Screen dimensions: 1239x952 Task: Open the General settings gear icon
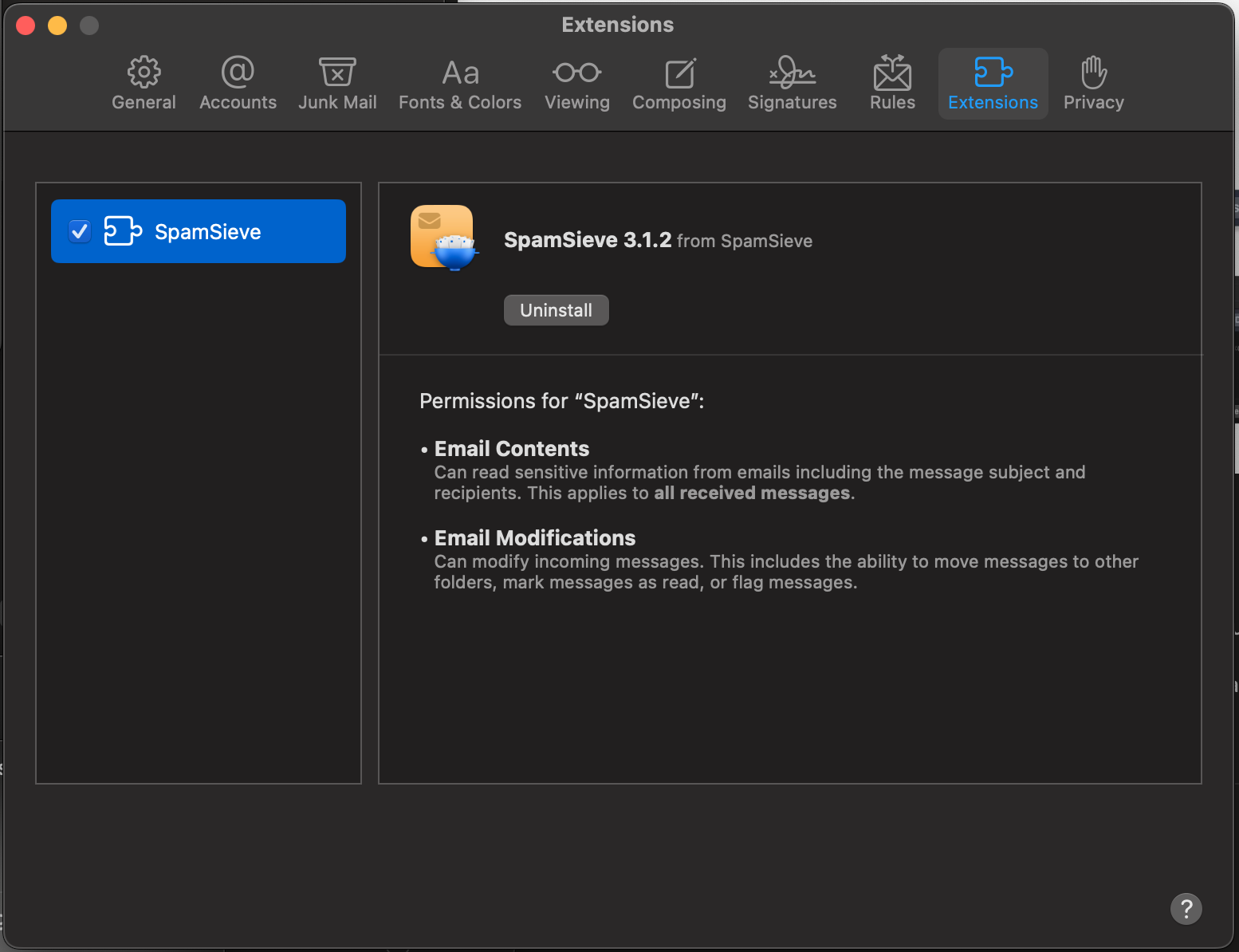(144, 84)
